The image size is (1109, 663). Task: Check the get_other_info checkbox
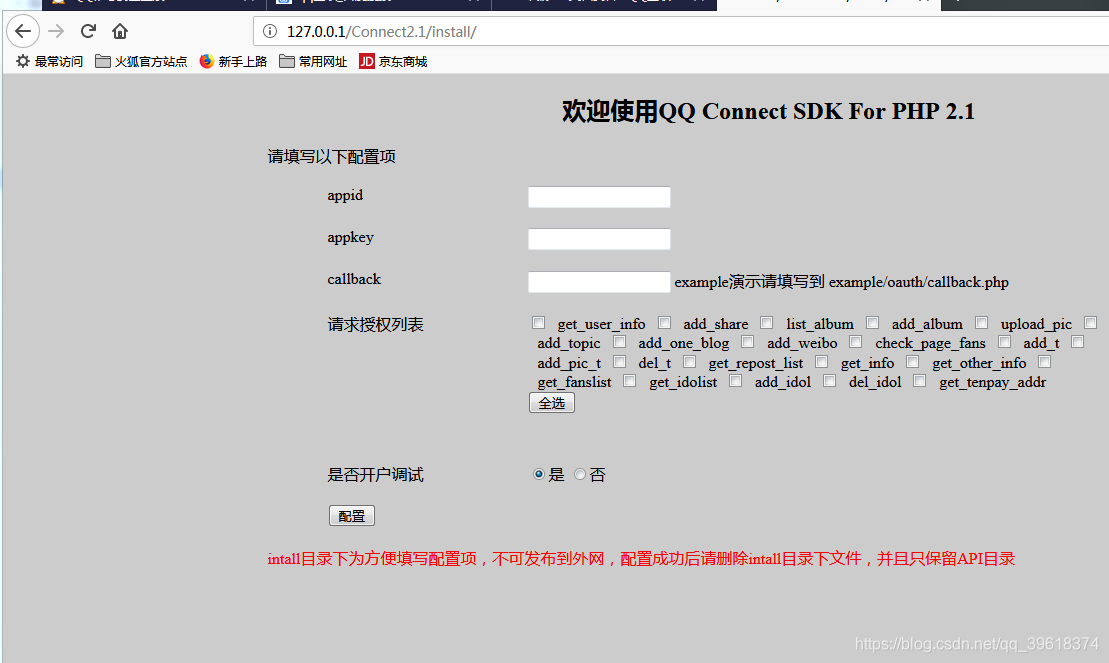tap(913, 362)
